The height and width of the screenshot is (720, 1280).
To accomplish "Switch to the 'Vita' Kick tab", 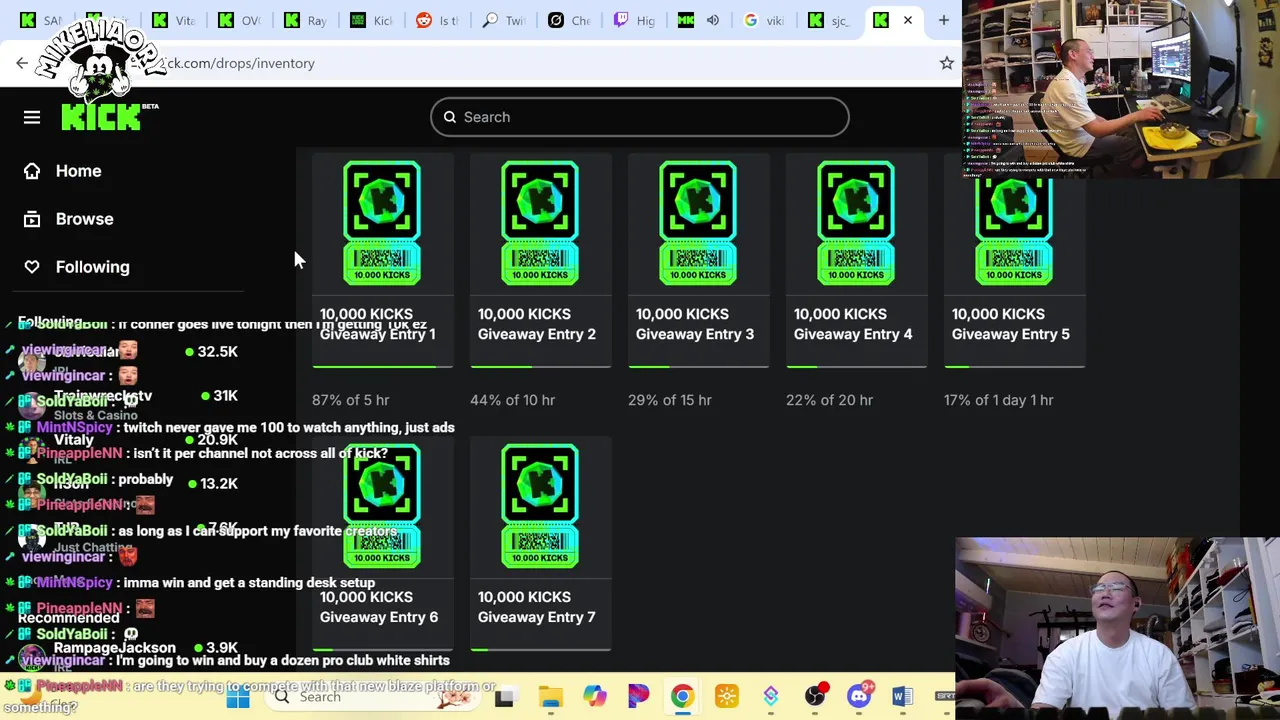I will pos(172,20).
